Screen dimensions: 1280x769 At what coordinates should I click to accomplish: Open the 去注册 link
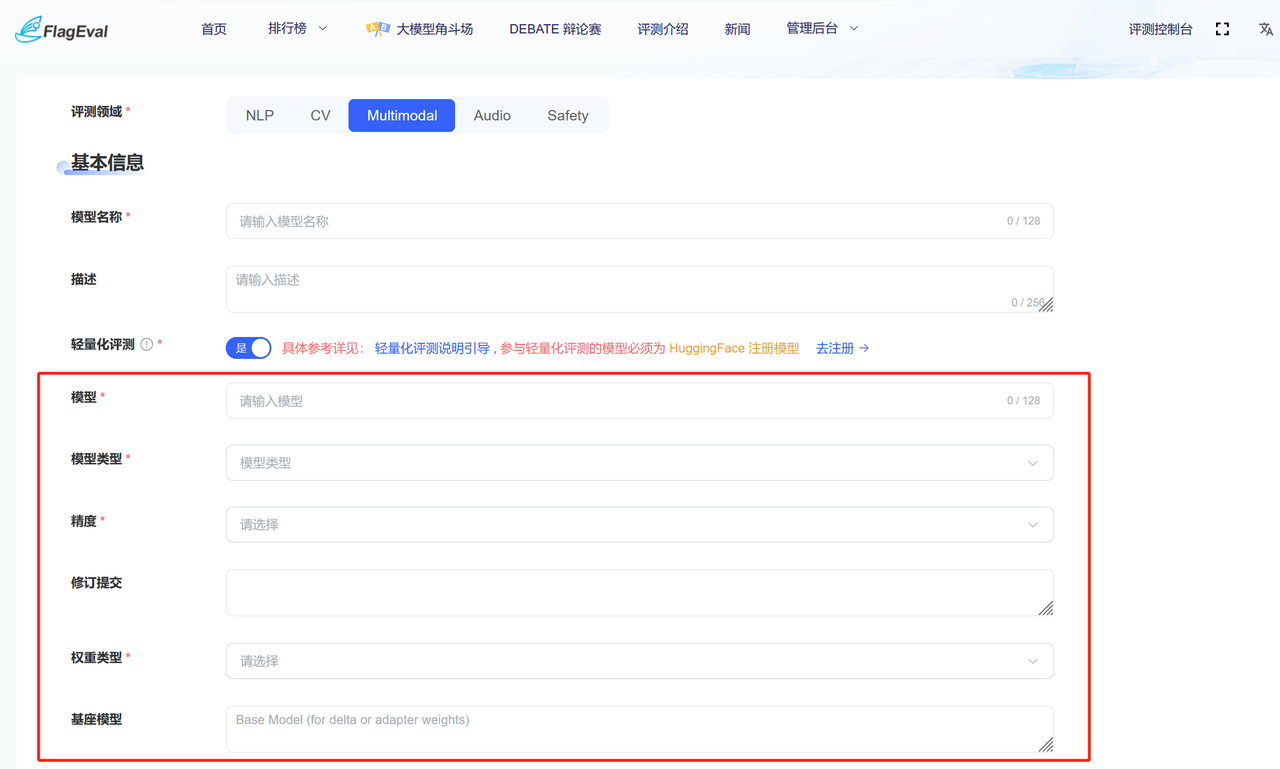(x=842, y=348)
